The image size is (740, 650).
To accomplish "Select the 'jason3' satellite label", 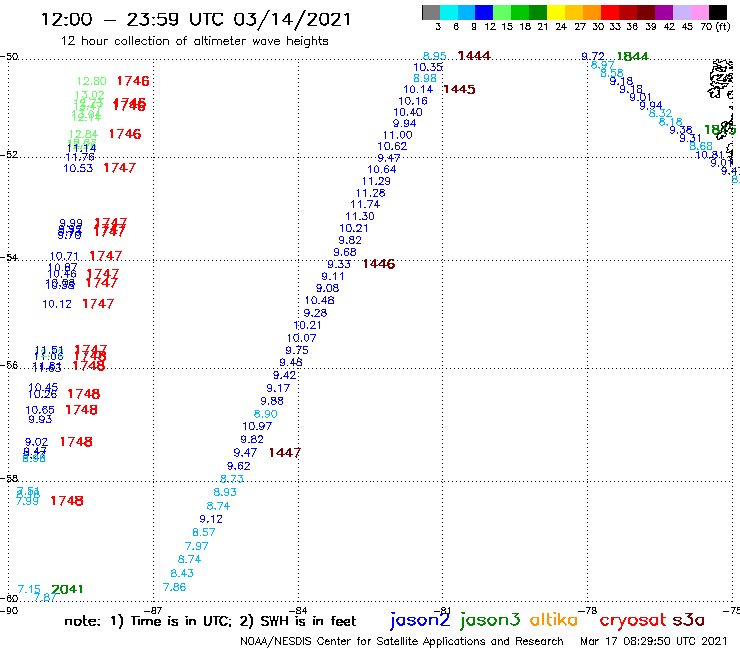I will [490, 620].
